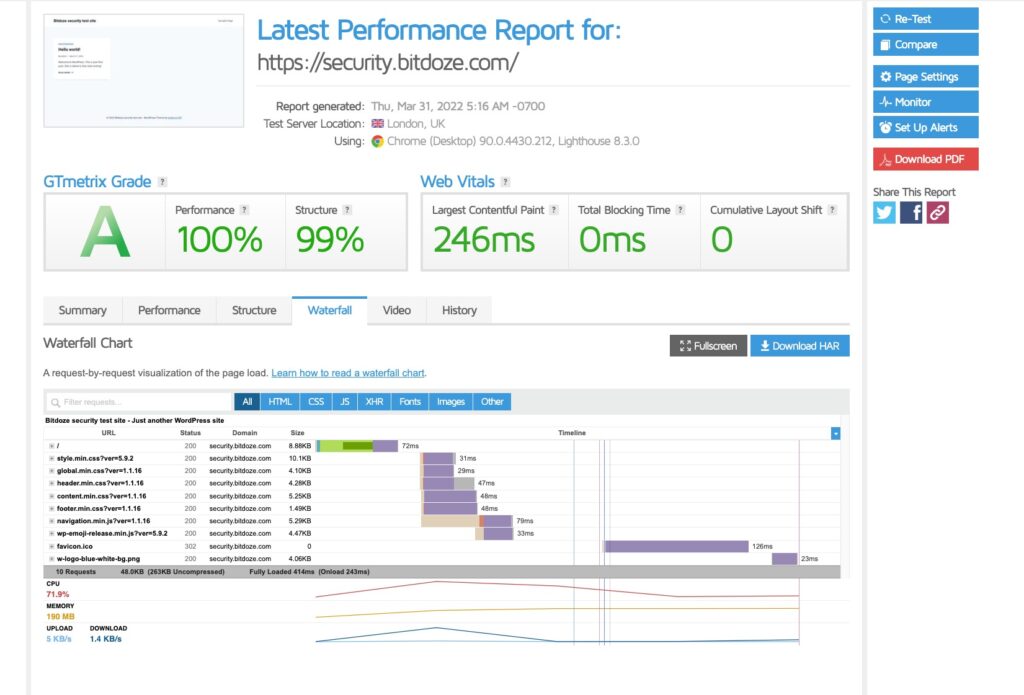Image resolution: width=1024 pixels, height=695 pixels.
Task: Filter waterfall requests by XHR
Action: pyautogui.click(x=374, y=402)
